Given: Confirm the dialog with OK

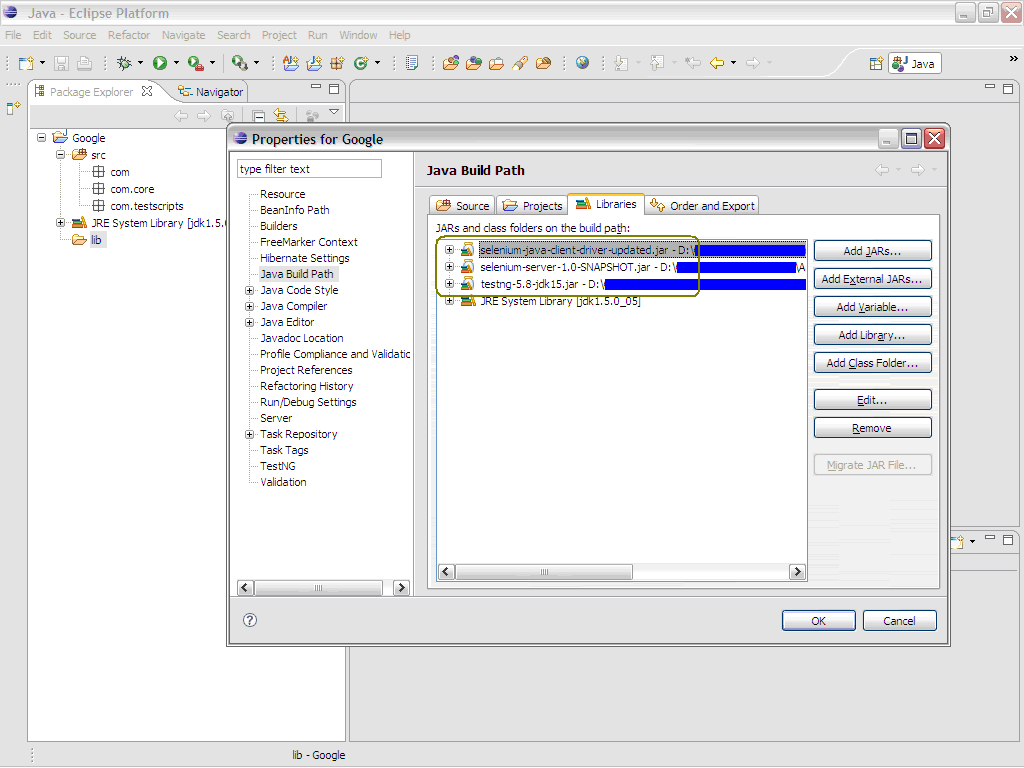Looking at the screenshot, I should click(818, 620).
